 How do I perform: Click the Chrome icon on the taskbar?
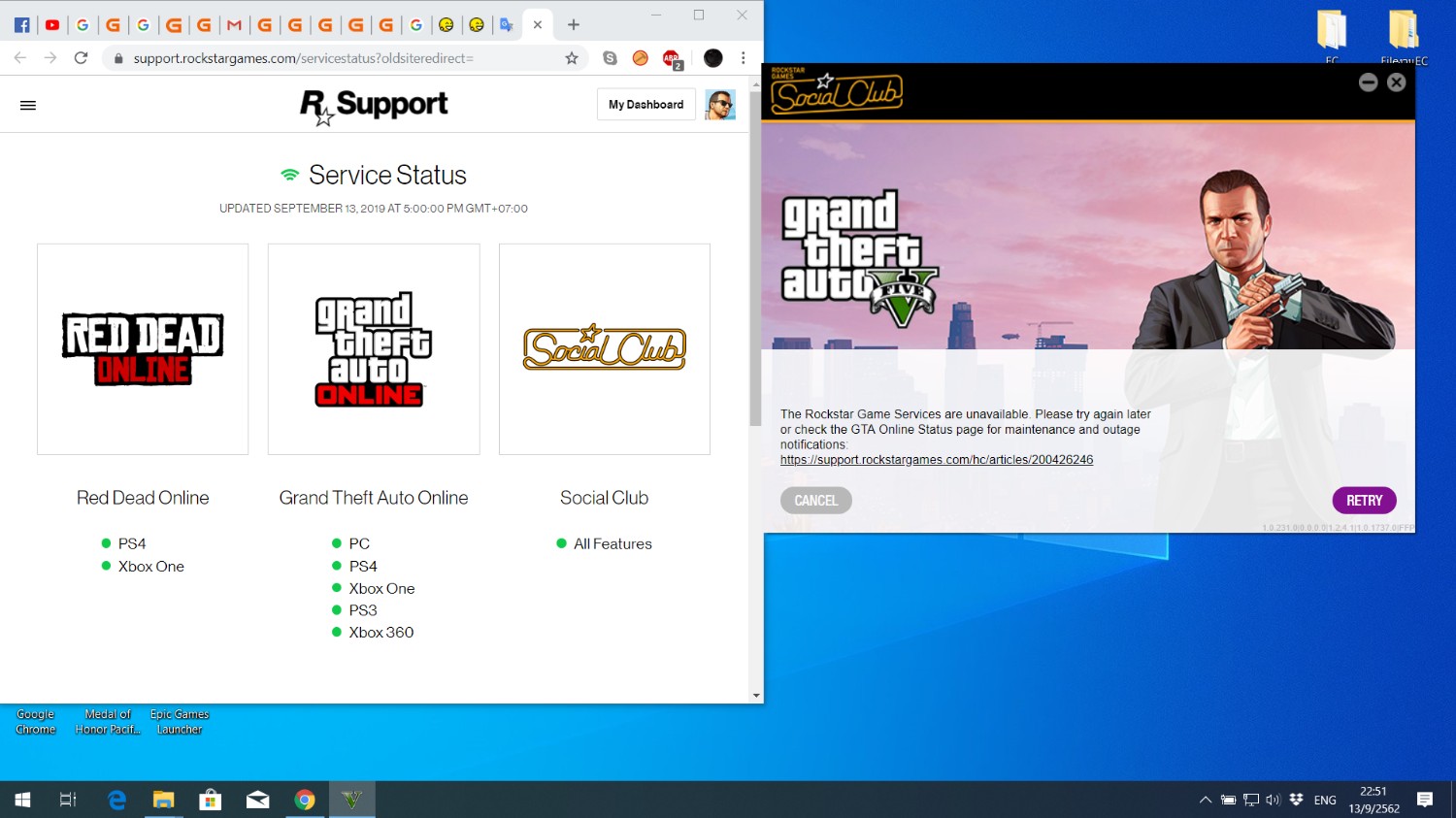tap(305, 800)
